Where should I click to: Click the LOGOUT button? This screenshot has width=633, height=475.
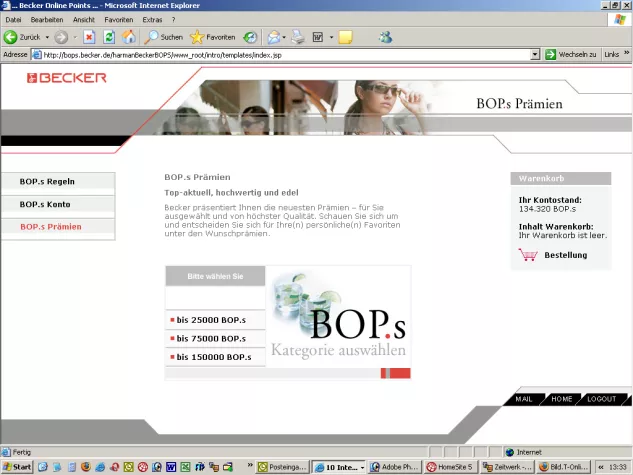pyautogui.click(x=601, y=399)
